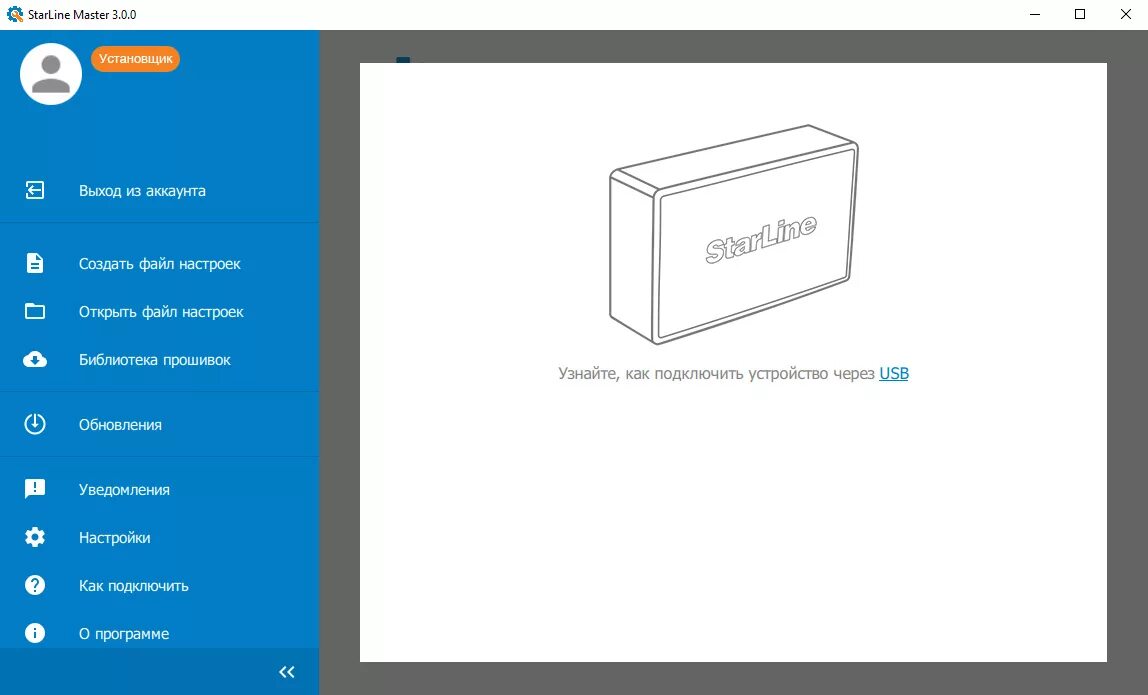The width and height of the screenshot is (1148, 695).
Task: Click the folder icon for opening settings file
Action: point(34,311)
